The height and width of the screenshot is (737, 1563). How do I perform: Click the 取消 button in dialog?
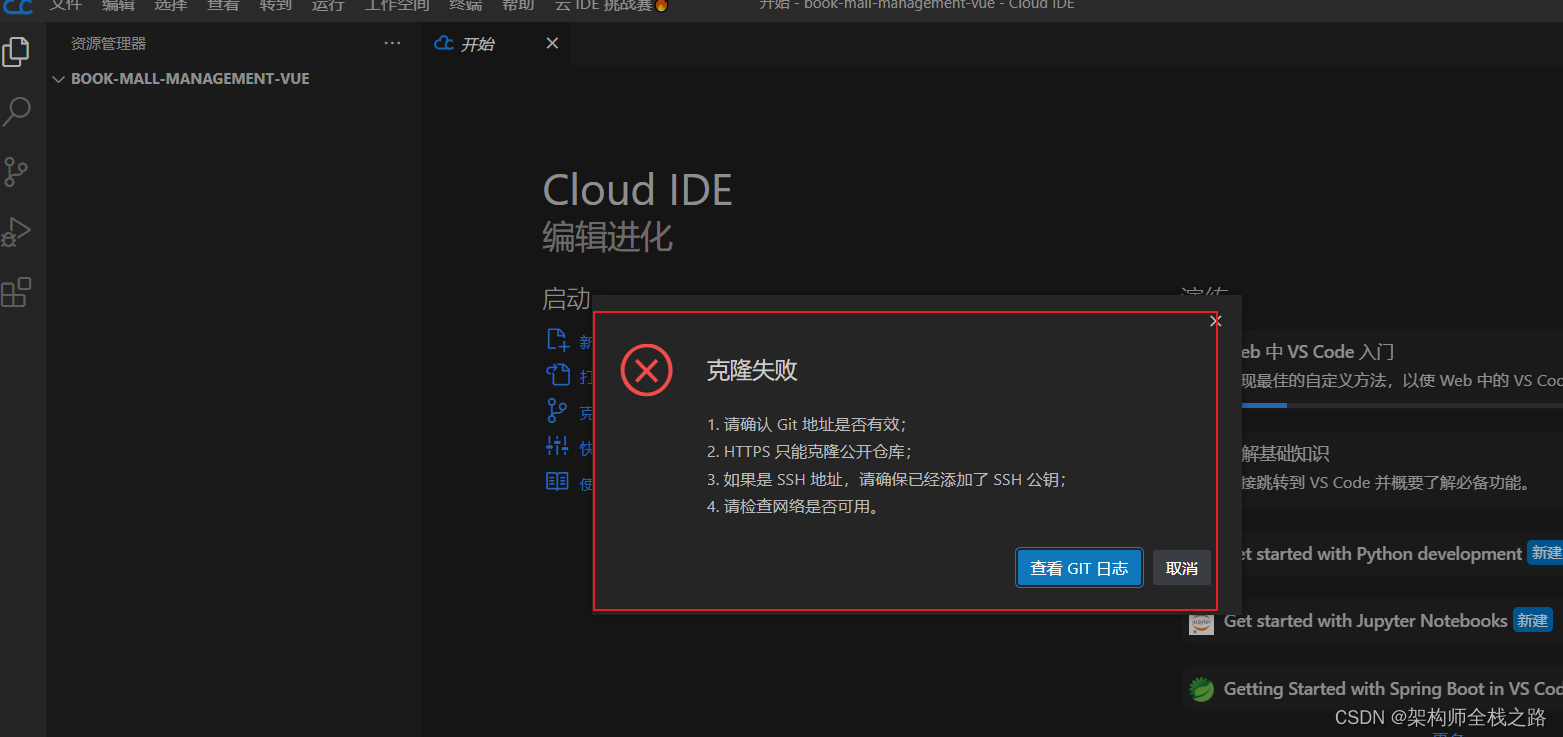click(1182, 568)
